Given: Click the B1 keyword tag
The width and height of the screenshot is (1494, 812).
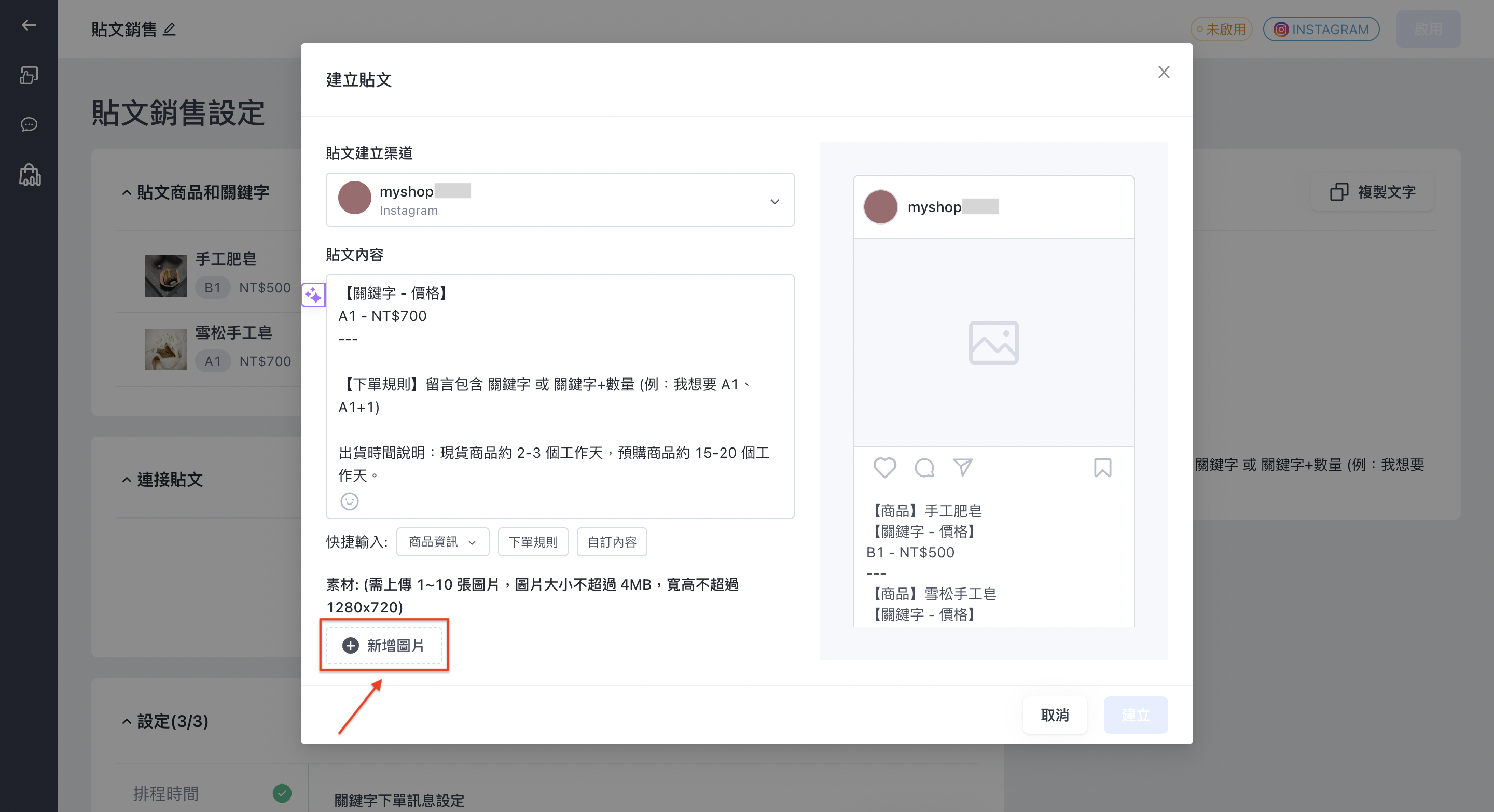Looking at the screenshot, I should tap(212, 287).
